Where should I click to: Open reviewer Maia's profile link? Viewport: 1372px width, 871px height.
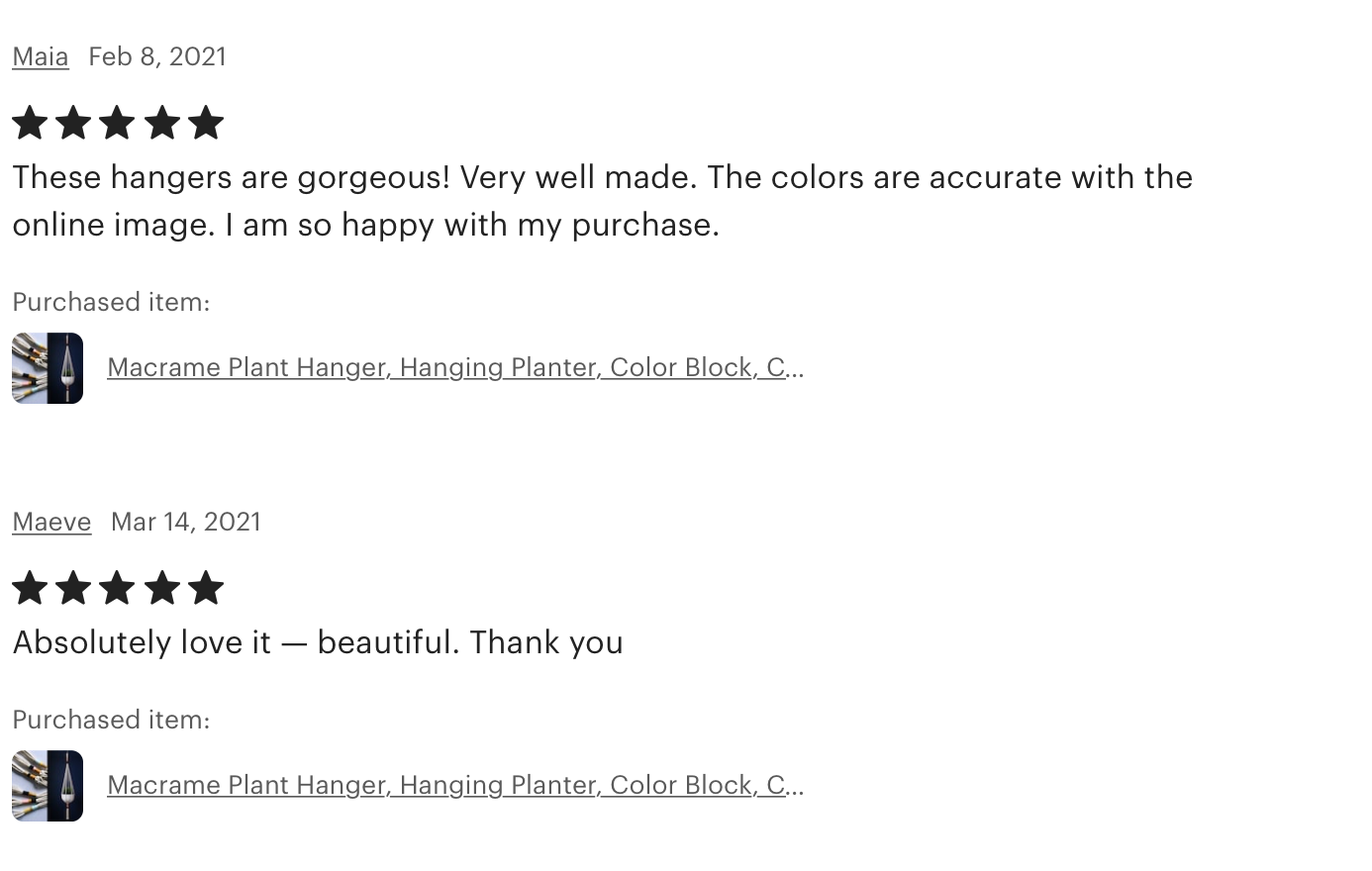[41, 57]
